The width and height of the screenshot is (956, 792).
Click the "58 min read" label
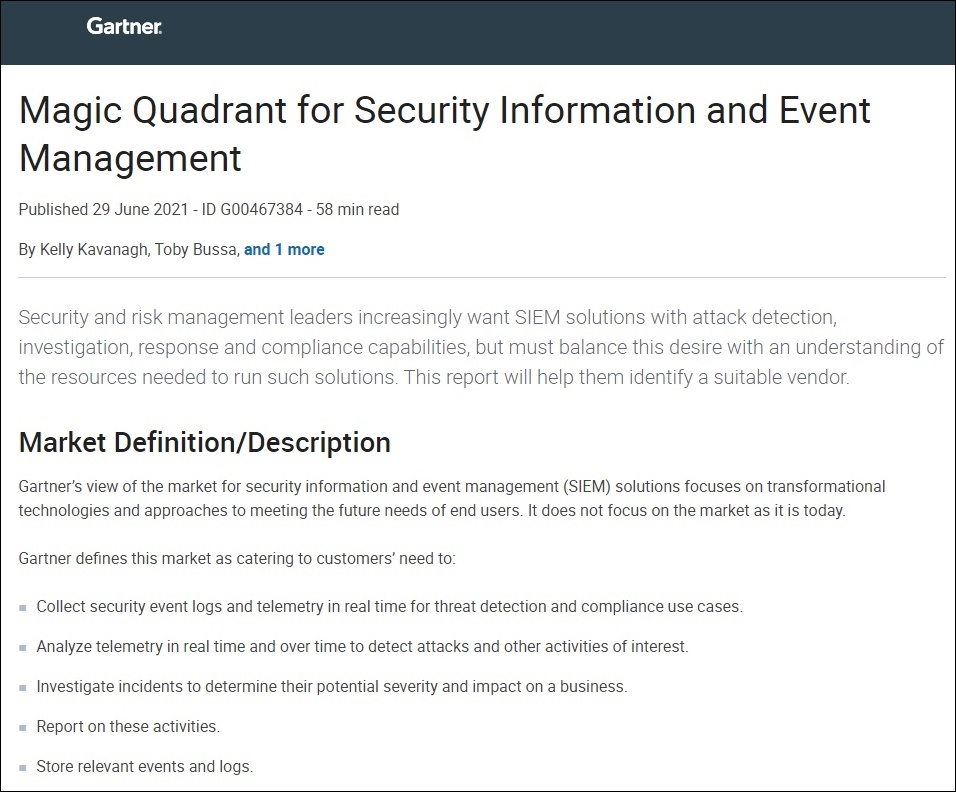(x=358, y=210)
